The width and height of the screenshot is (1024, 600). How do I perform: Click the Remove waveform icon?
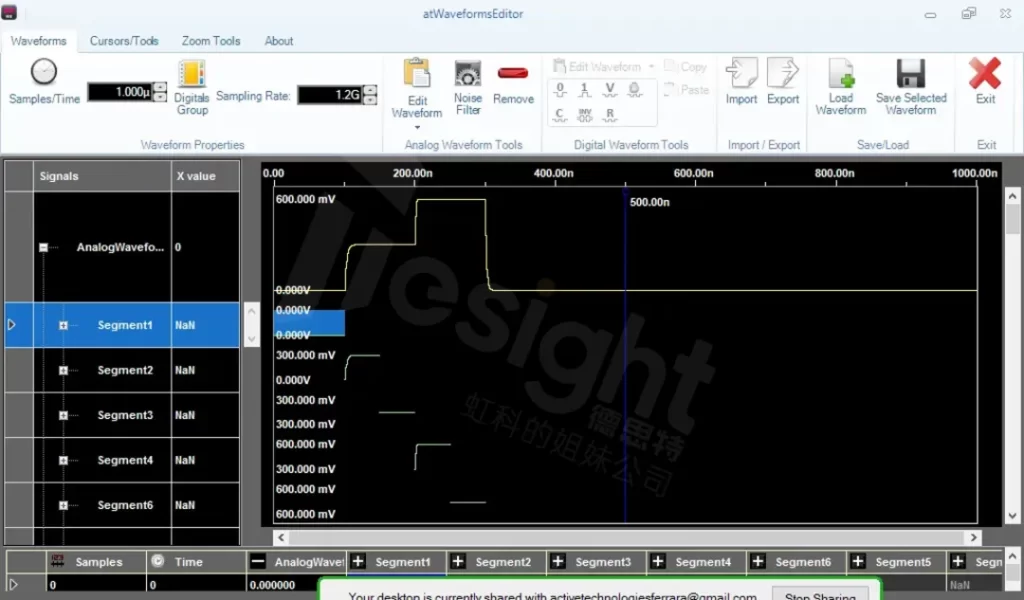click(x=513, y=74)
